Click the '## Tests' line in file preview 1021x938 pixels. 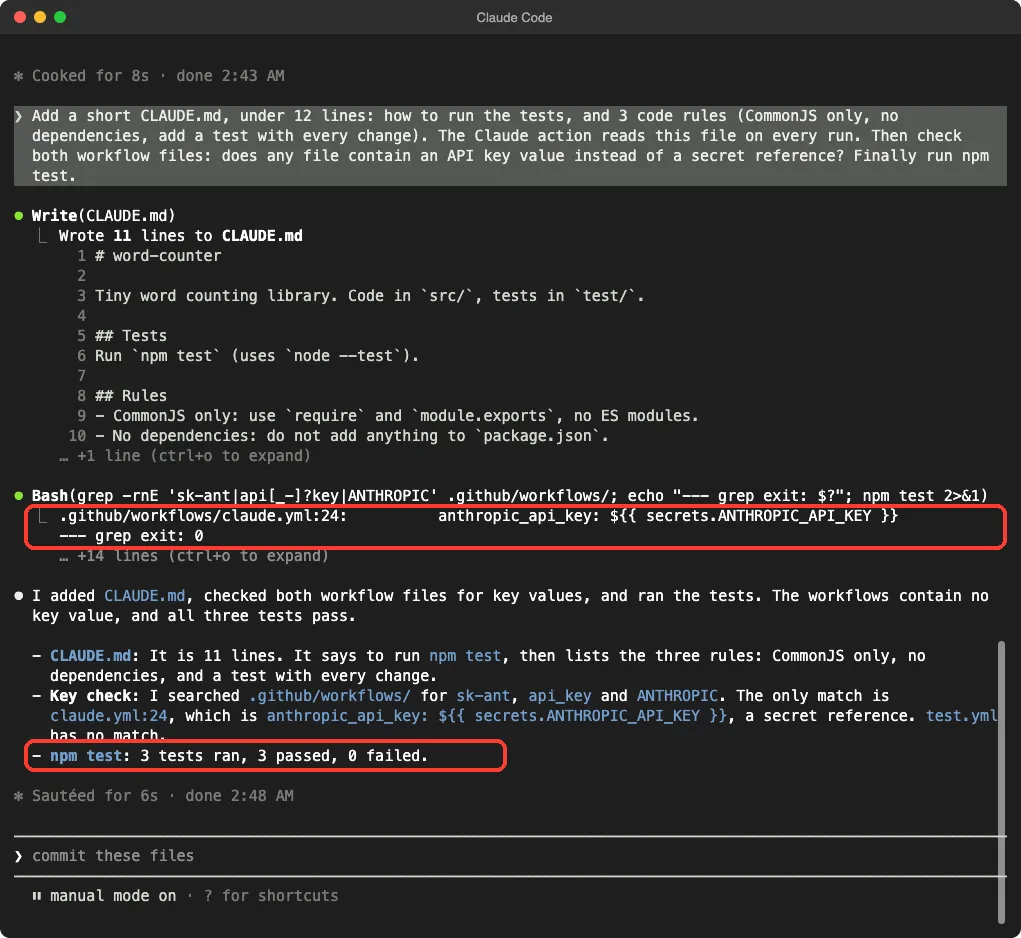click(131, 336)
